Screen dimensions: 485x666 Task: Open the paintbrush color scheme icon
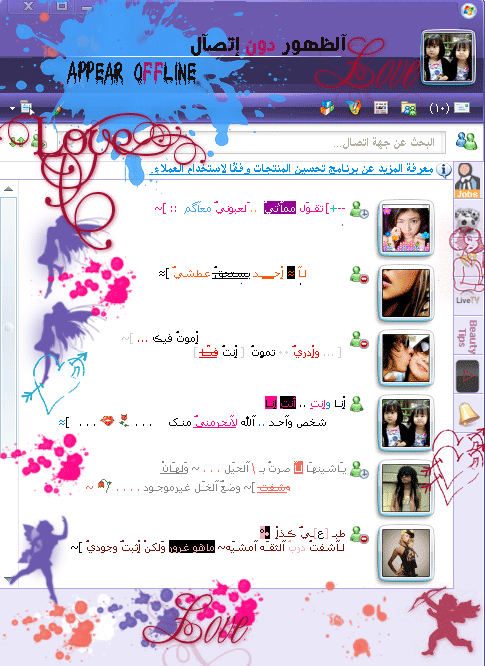pyautogui.click(x=57, y=110)
